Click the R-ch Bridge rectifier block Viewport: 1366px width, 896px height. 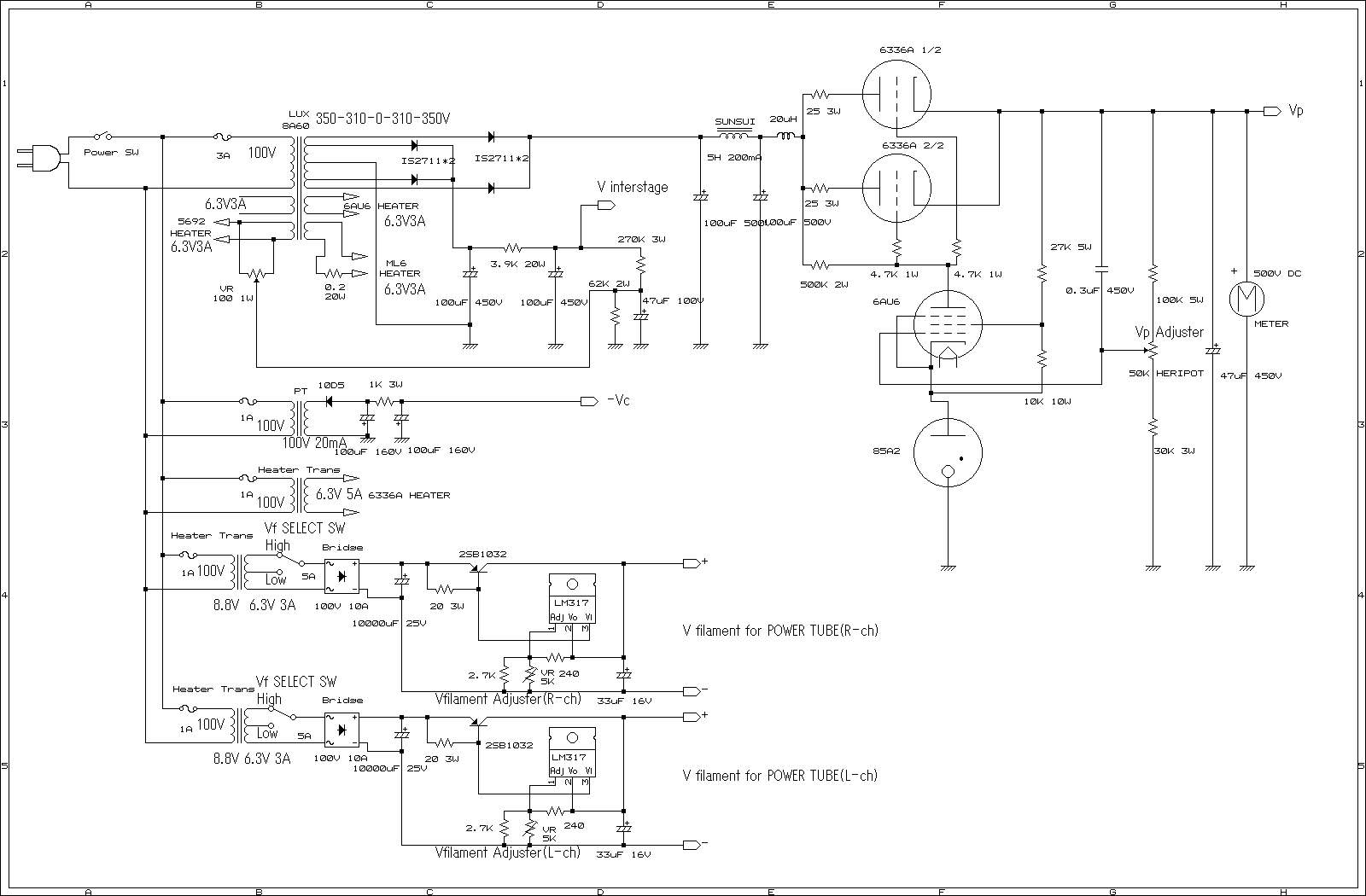click(341, 576)
